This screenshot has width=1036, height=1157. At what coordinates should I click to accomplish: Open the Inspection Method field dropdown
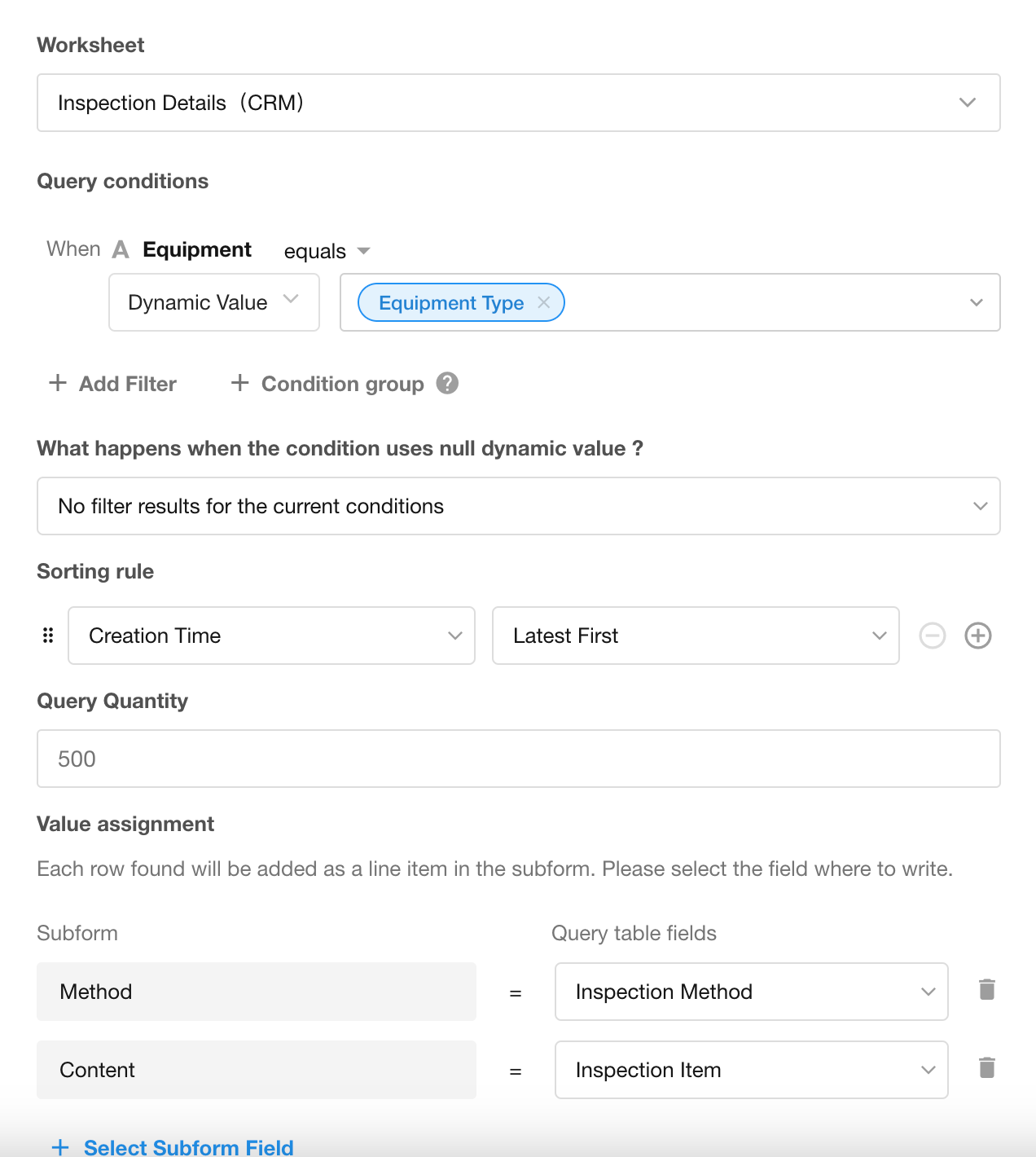coord(751,992)
